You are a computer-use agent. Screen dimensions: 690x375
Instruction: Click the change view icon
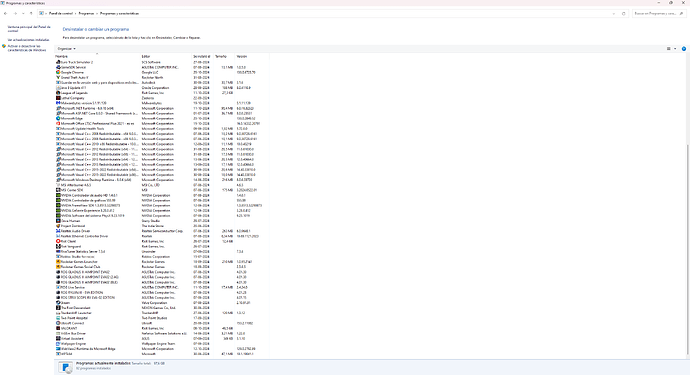click(x=668, y=49)
